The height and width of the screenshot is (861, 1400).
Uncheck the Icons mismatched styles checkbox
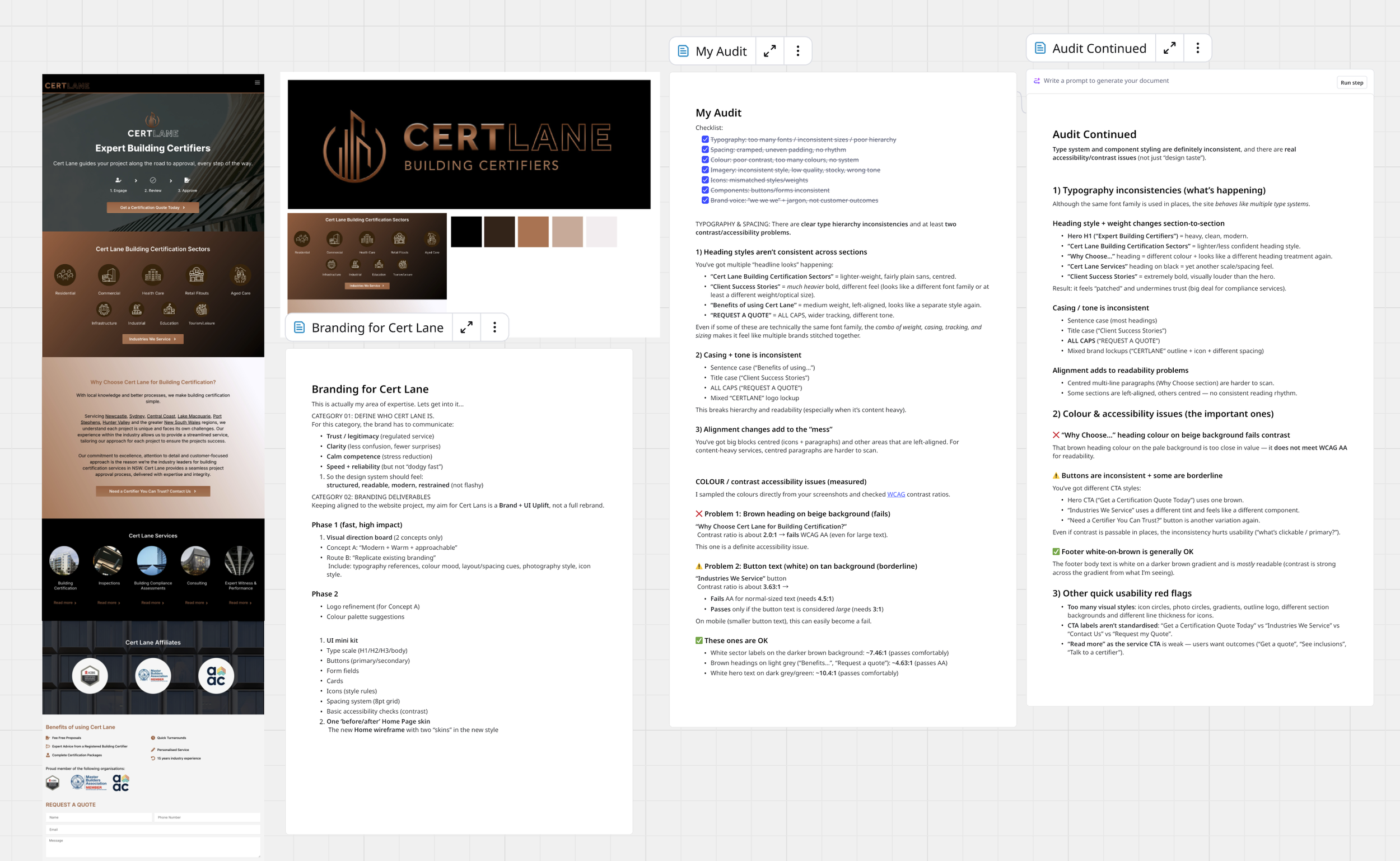click(705, 180)
